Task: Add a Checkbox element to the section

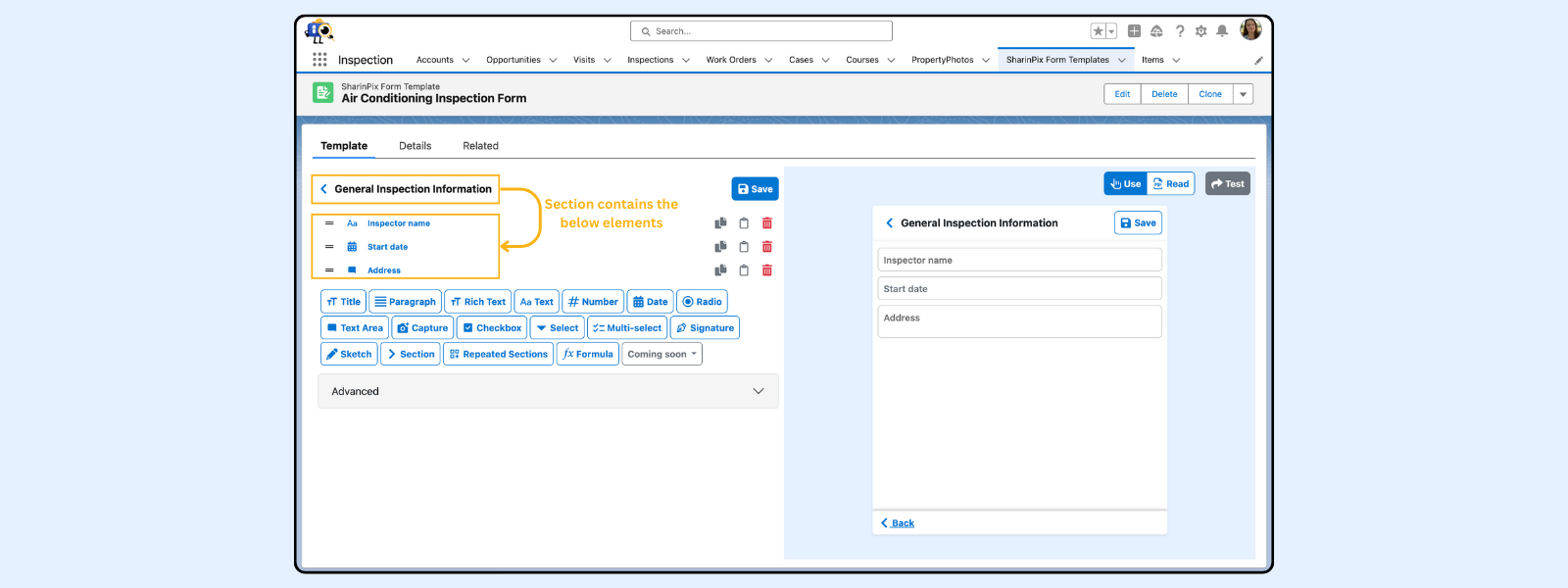Action: click(492, 328)
